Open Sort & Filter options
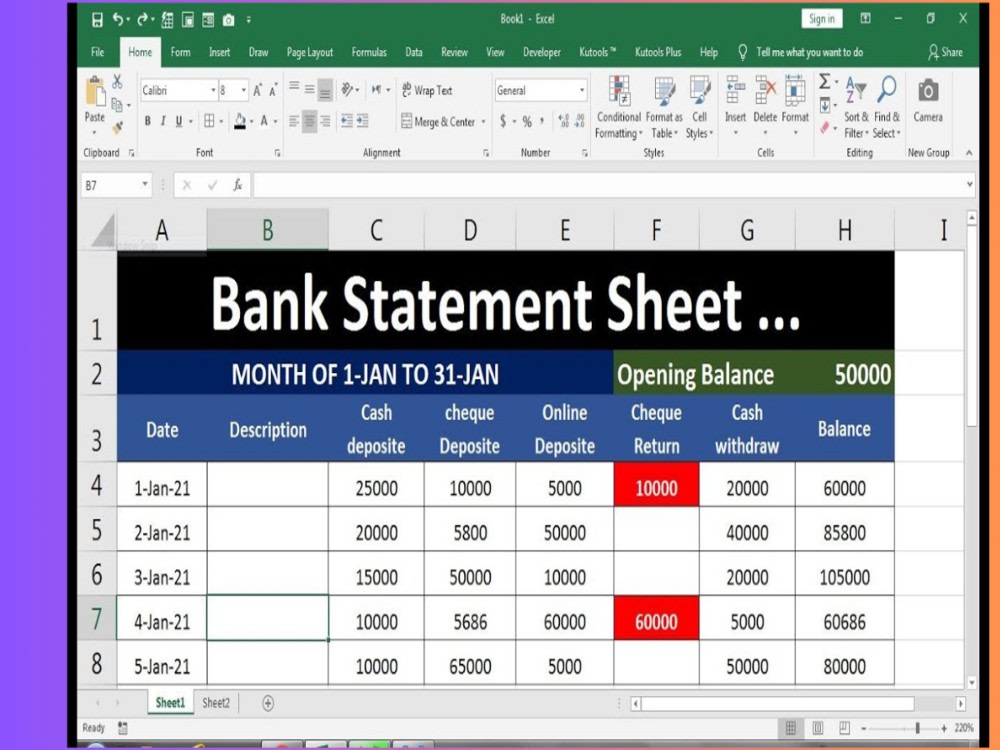This screenshot has height=750, width=1000. (856, 107)
